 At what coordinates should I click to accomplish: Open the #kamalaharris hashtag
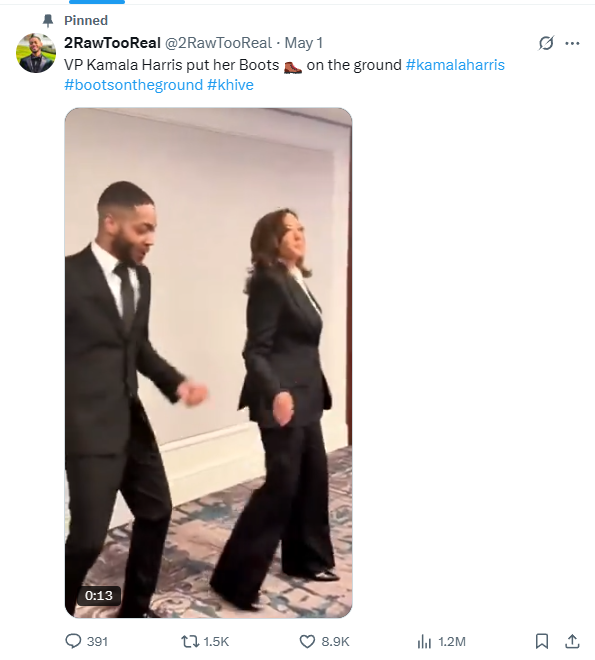[455, 65]
